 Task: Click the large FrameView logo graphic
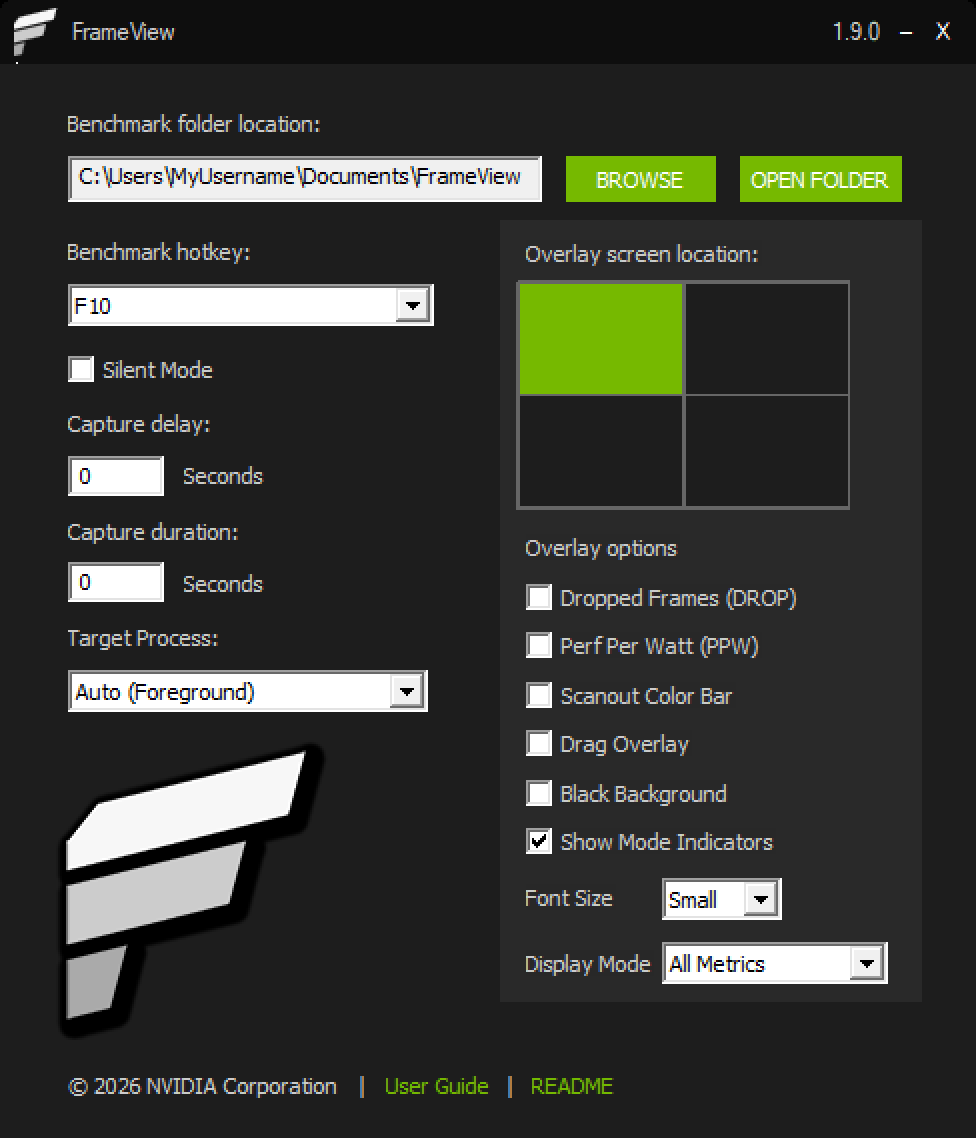[x=192, y=891]
